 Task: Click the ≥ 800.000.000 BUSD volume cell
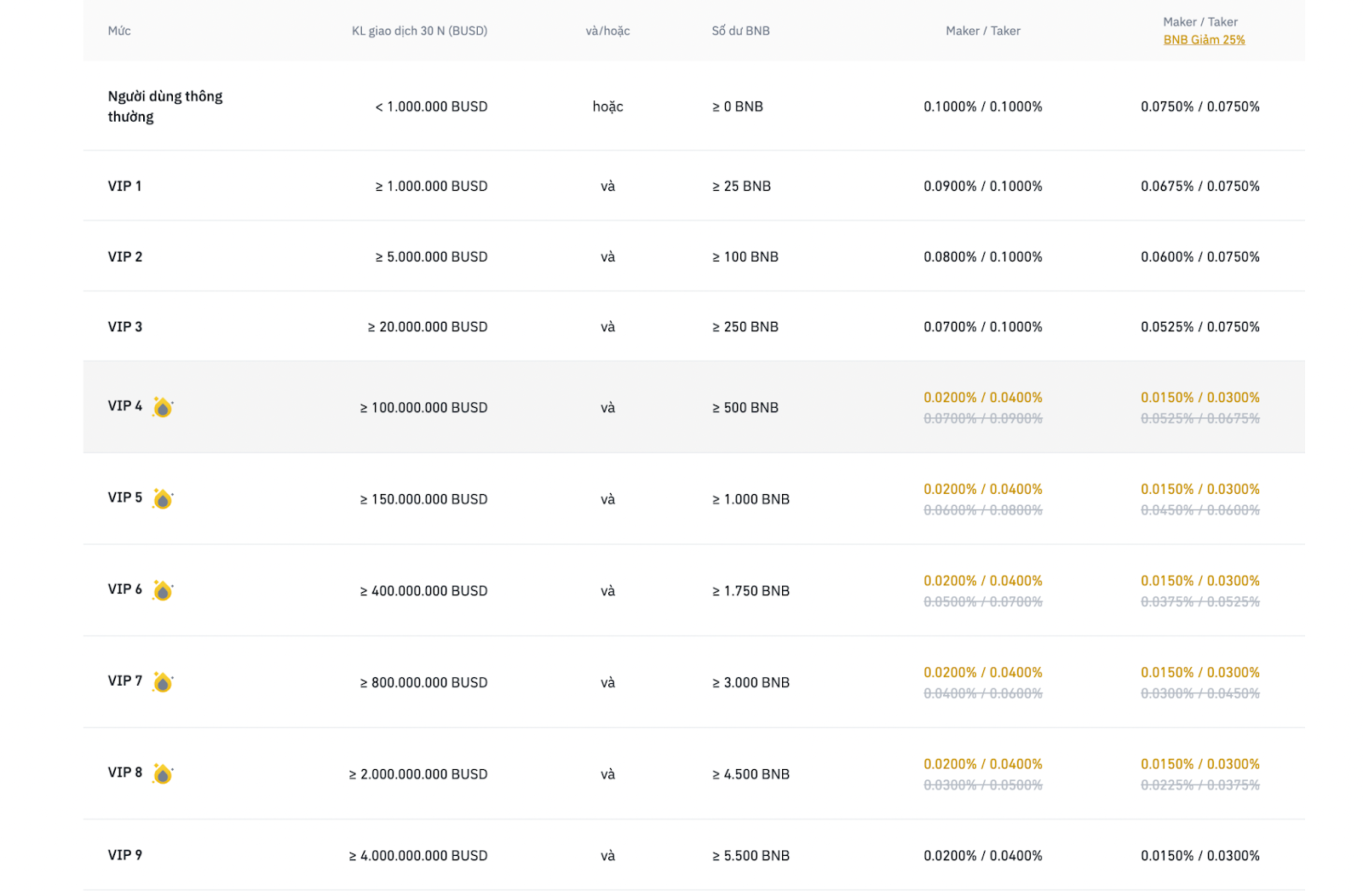click(x=423, y=682)
